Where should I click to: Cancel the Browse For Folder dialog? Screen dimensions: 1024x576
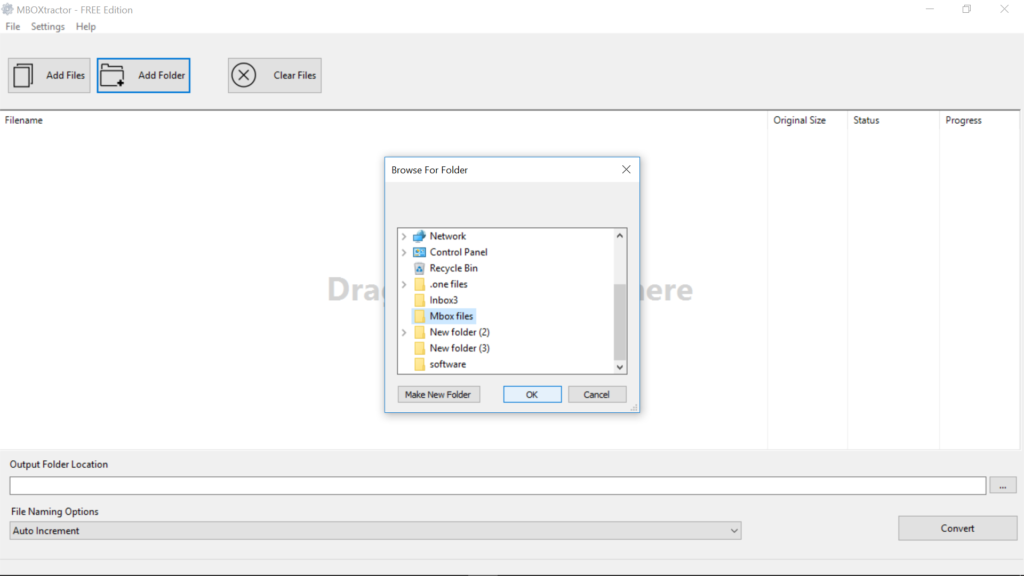pyautogui.click(x=596, y=394)
